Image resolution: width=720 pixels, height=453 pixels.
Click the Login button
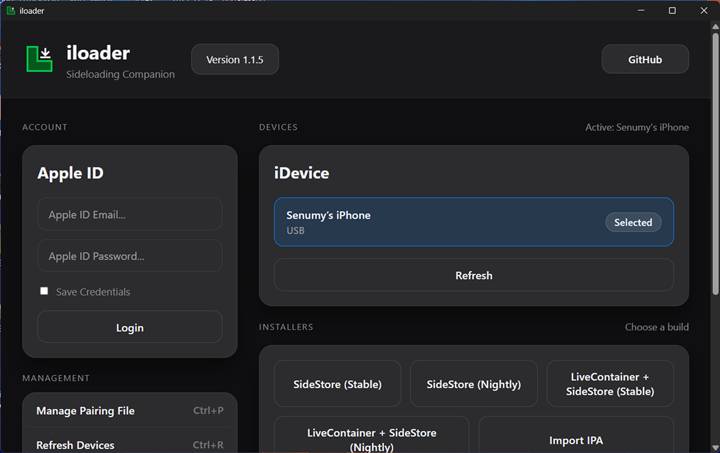click(x=130, y=327)
